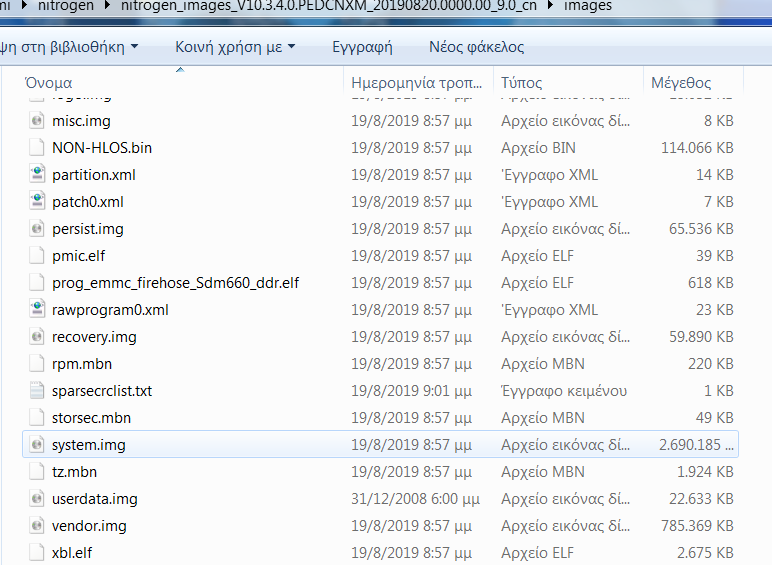Click the misc.img file icon

(x=37, y=121)
